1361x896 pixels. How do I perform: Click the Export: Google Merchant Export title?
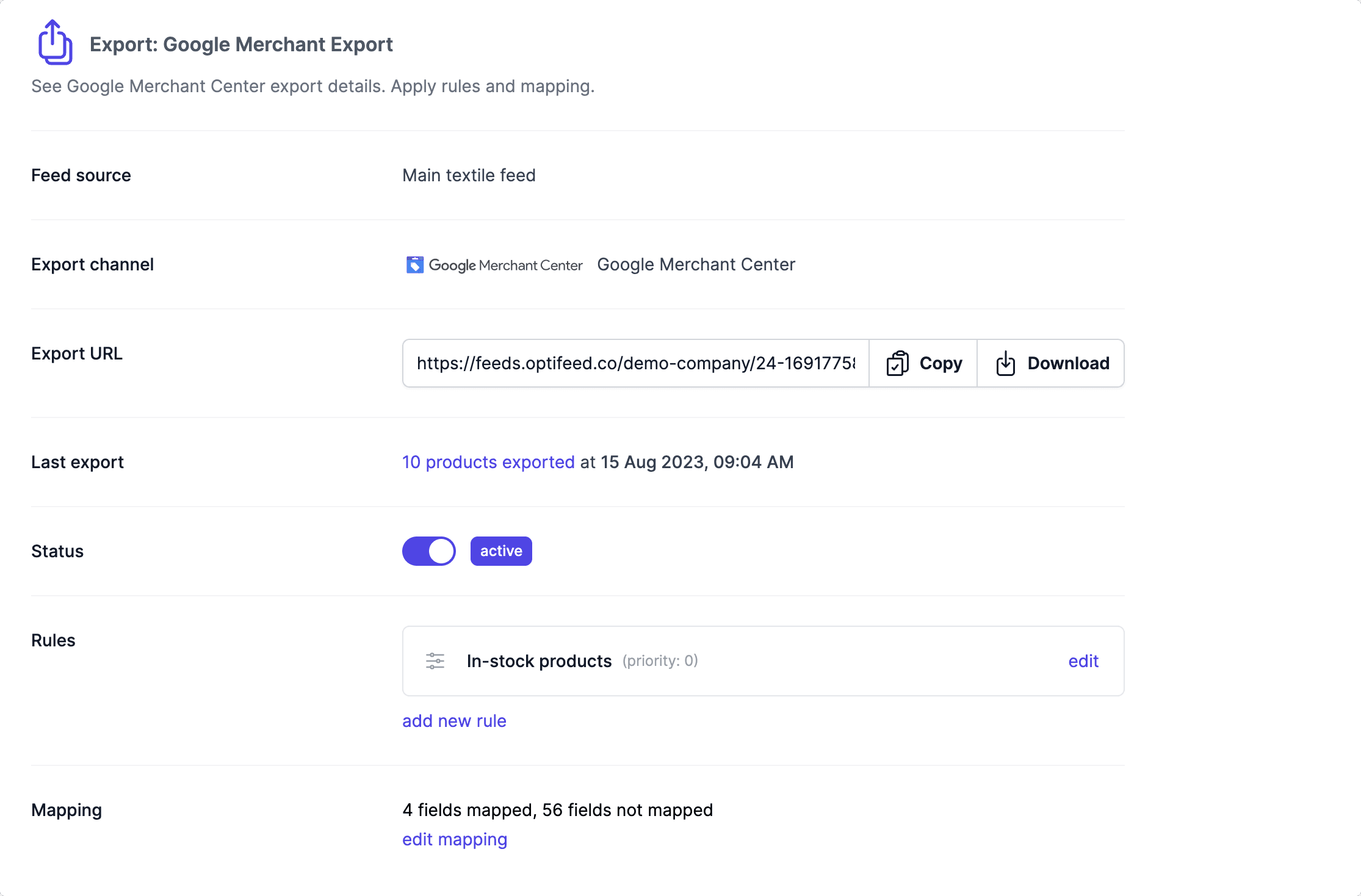pos(241,45)
